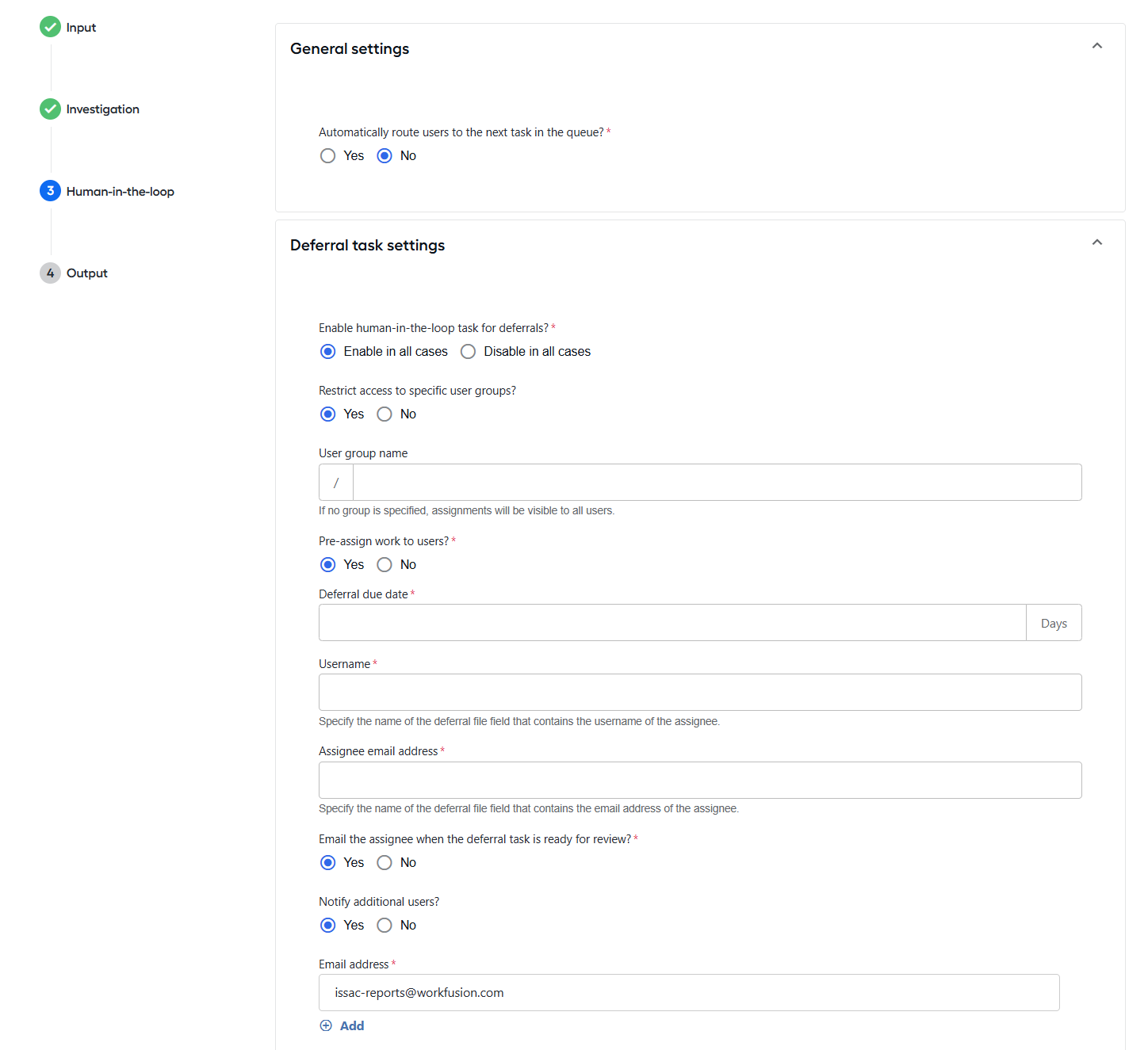Choose Enable in all cases radio
Screen dimensions: 1148x1050
click(x=327, y=352)
